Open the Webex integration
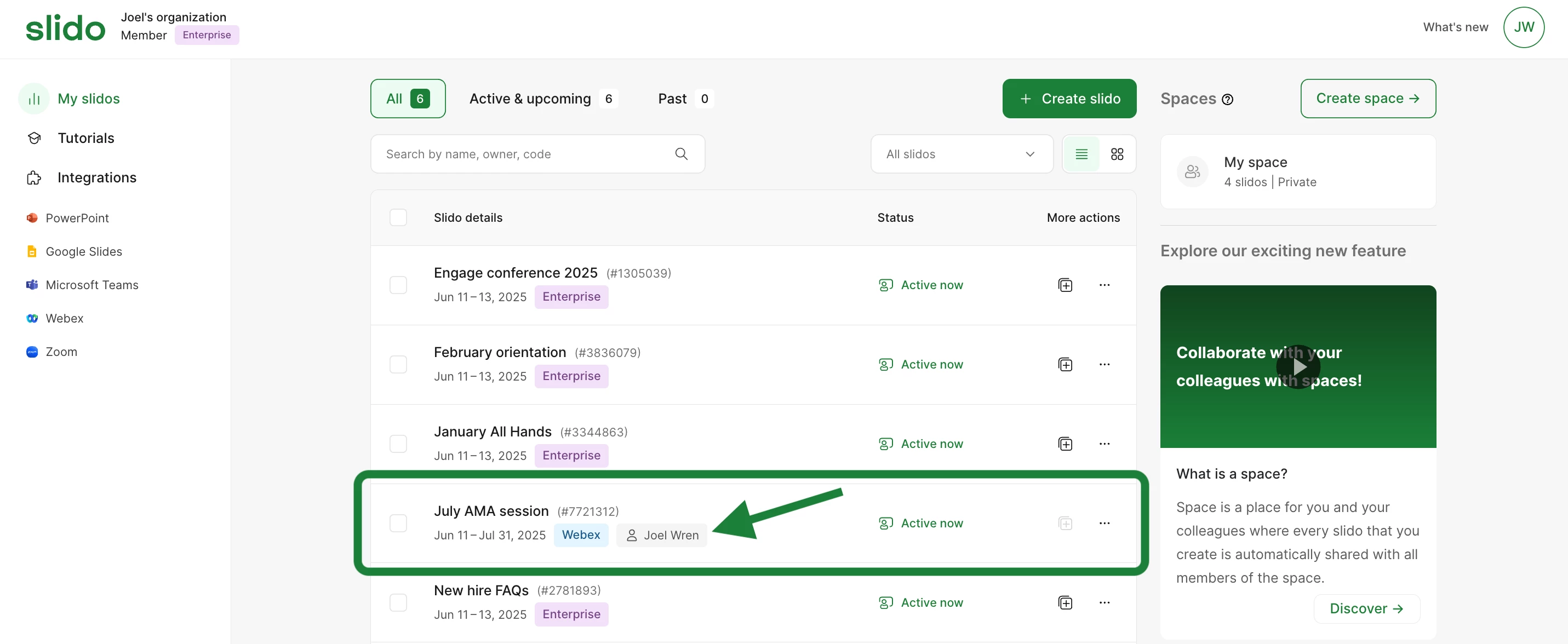The height and width of the screenshot is (644, 1568). (x=64, y=318)
